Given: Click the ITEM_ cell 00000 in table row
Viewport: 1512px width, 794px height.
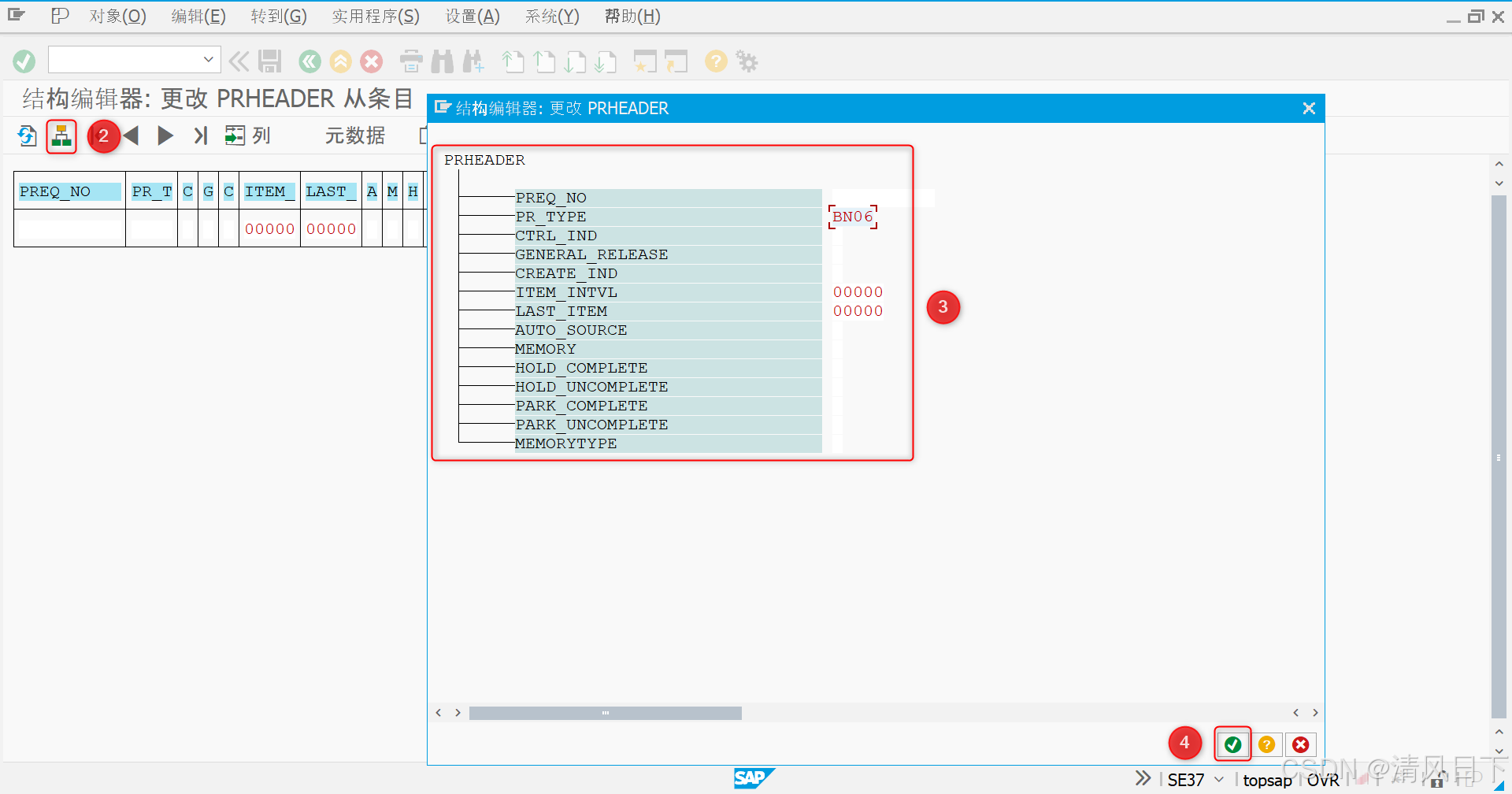Looking at the screenshot, I should [x=269, y=229].
